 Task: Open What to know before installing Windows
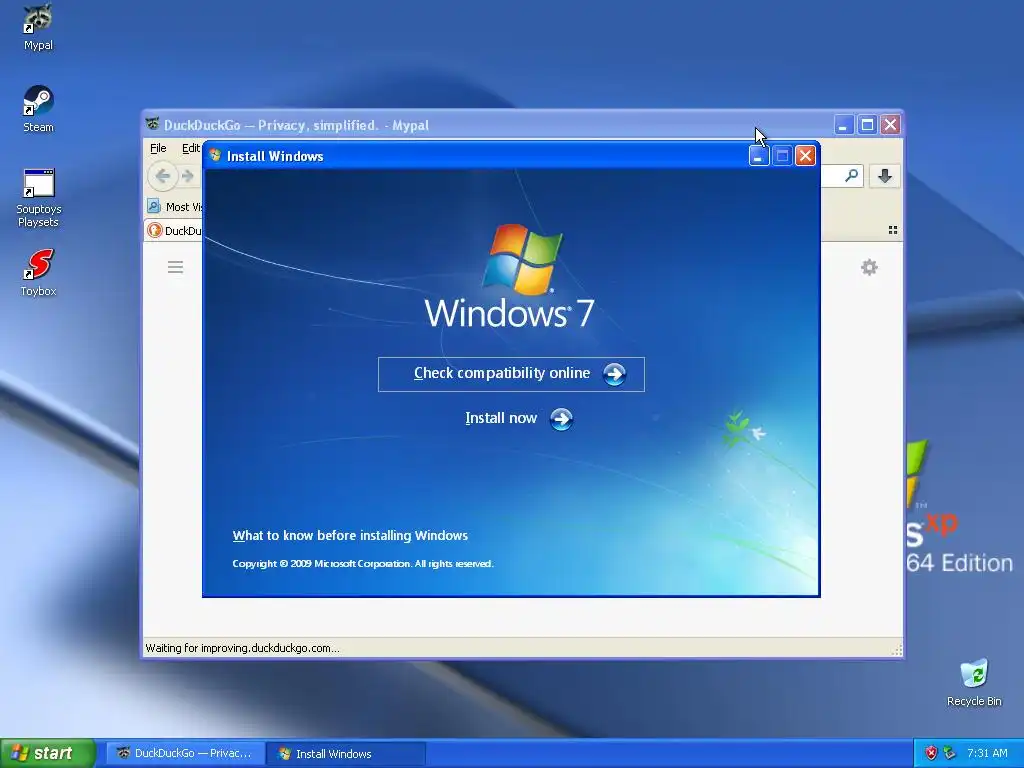[x=350, y=536]
